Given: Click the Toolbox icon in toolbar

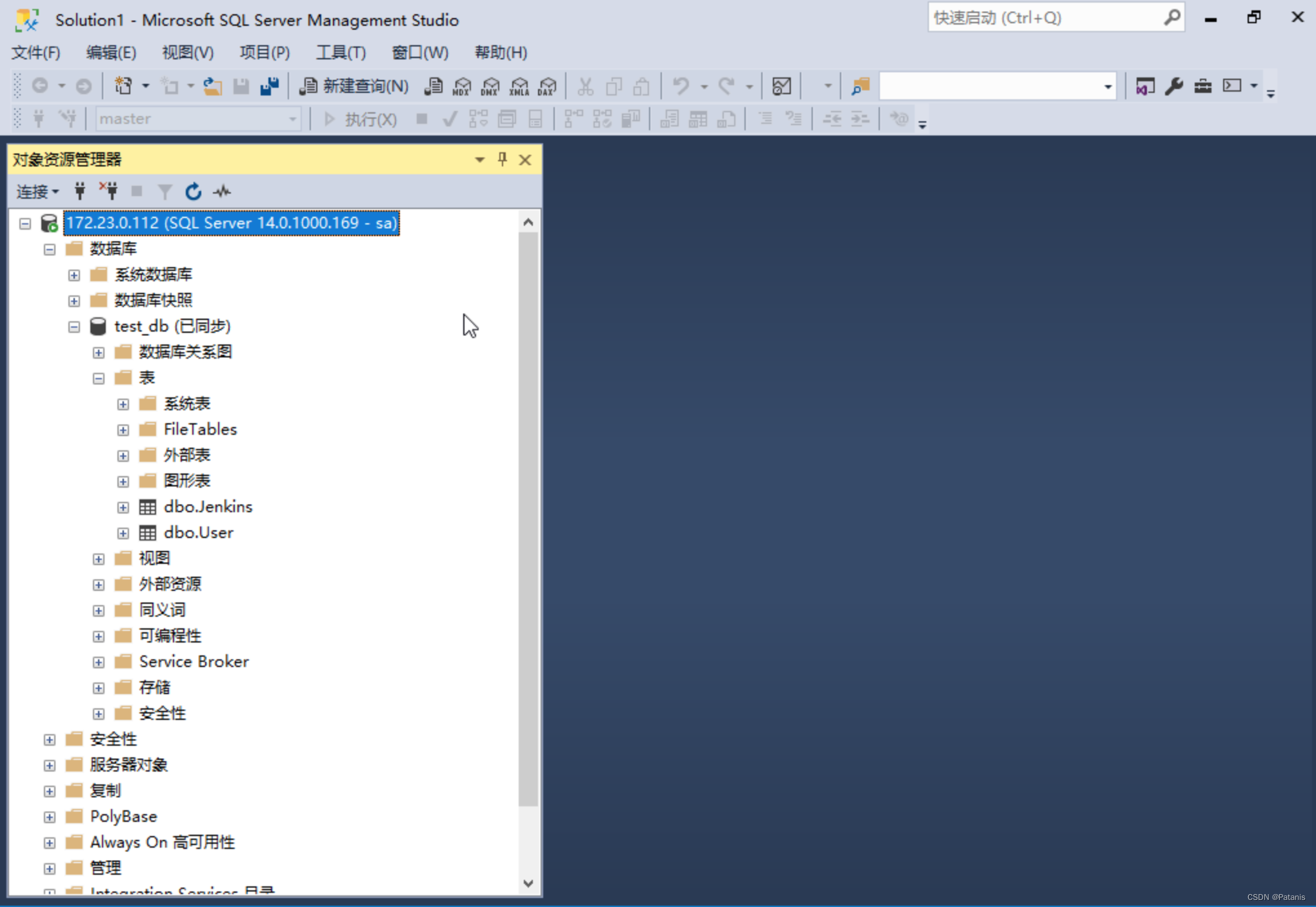Looking at the screenshot, I should click(1202, 86).
